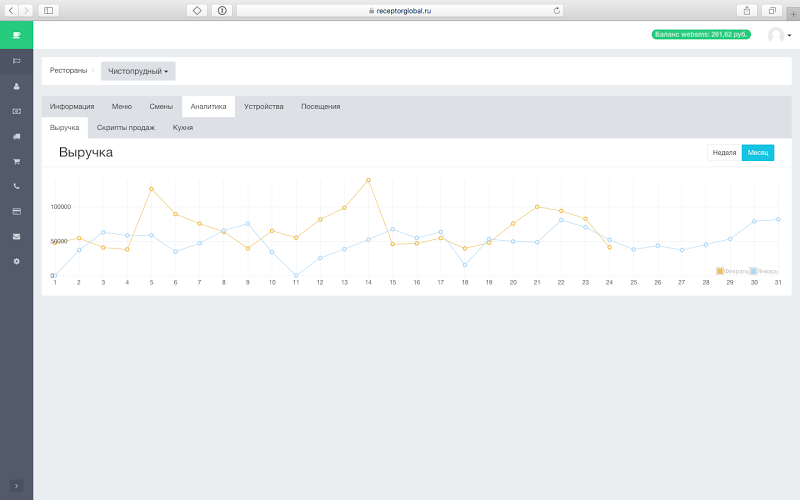Switch chart to Неделя view

(724, 153)
